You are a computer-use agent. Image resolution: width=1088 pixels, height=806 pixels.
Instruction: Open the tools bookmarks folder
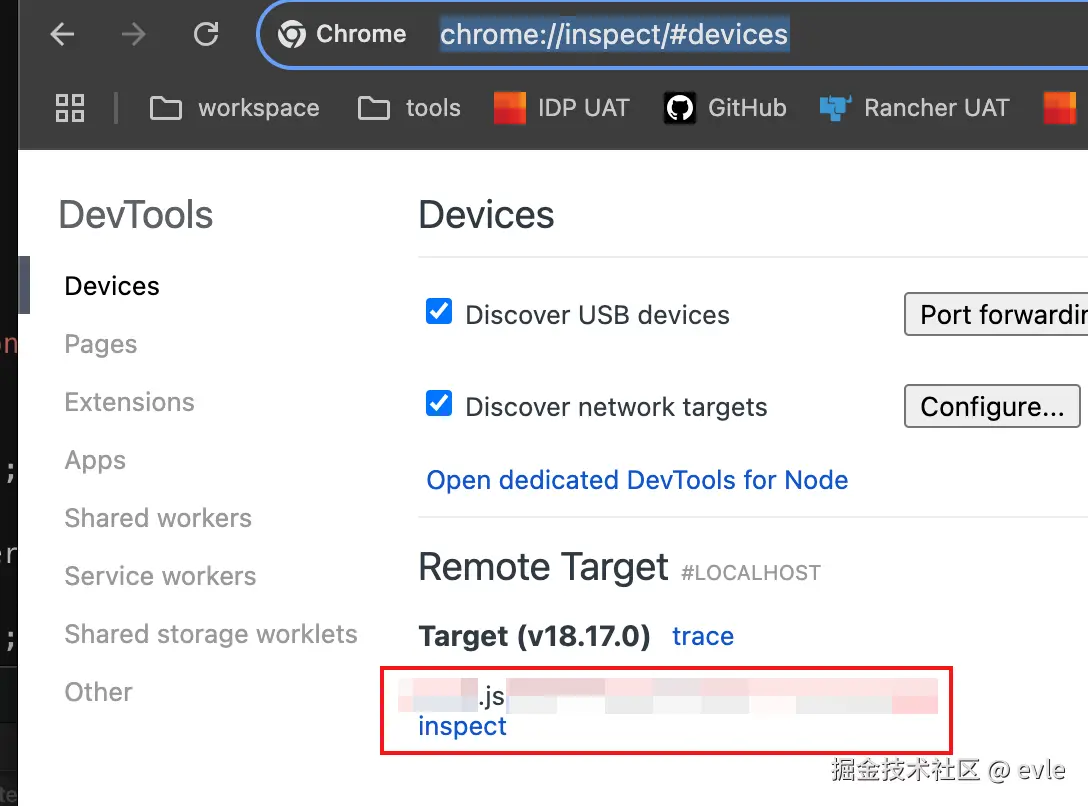410,108
